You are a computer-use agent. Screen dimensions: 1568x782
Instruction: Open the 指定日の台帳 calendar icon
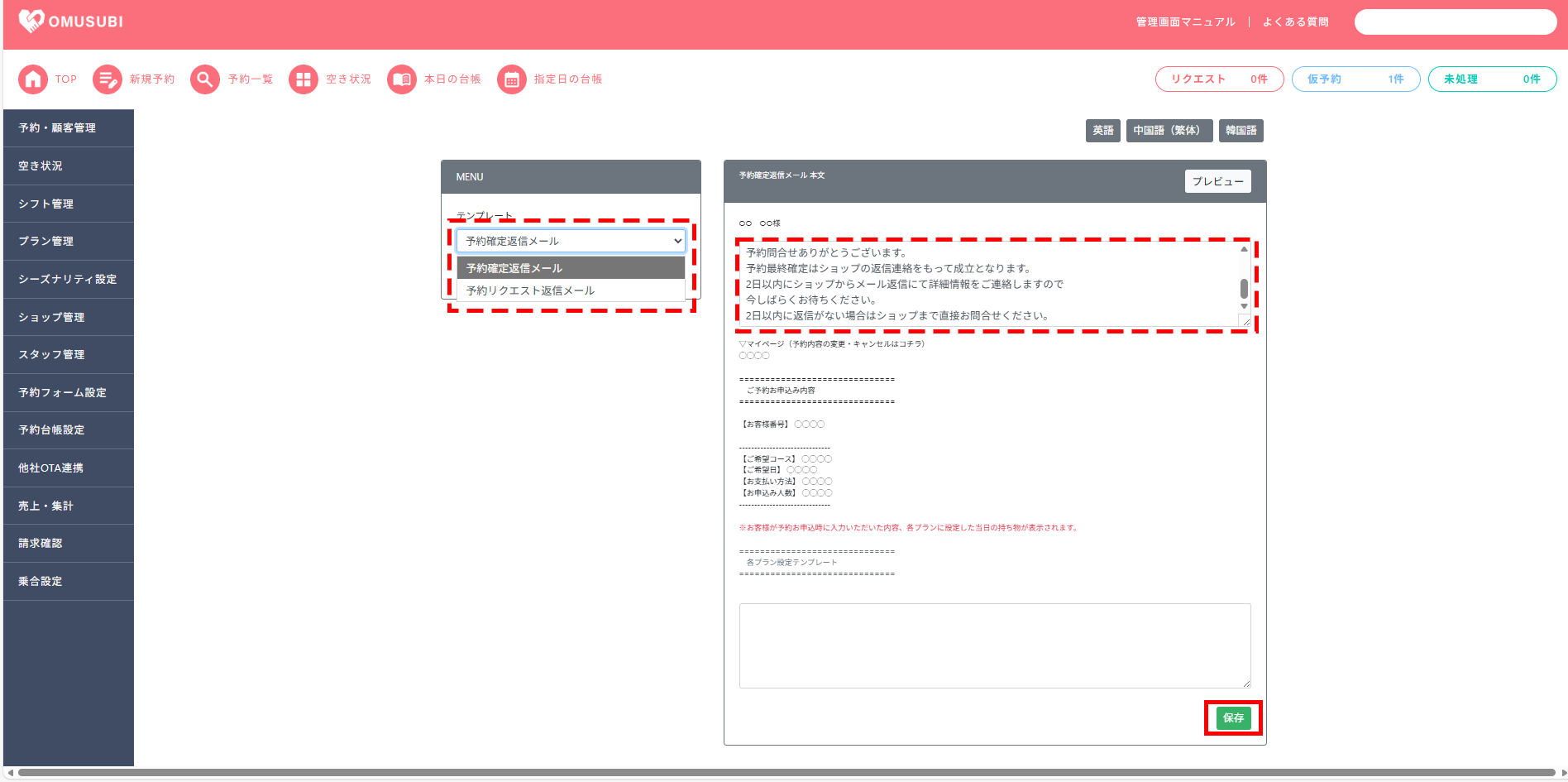(512, 79)
